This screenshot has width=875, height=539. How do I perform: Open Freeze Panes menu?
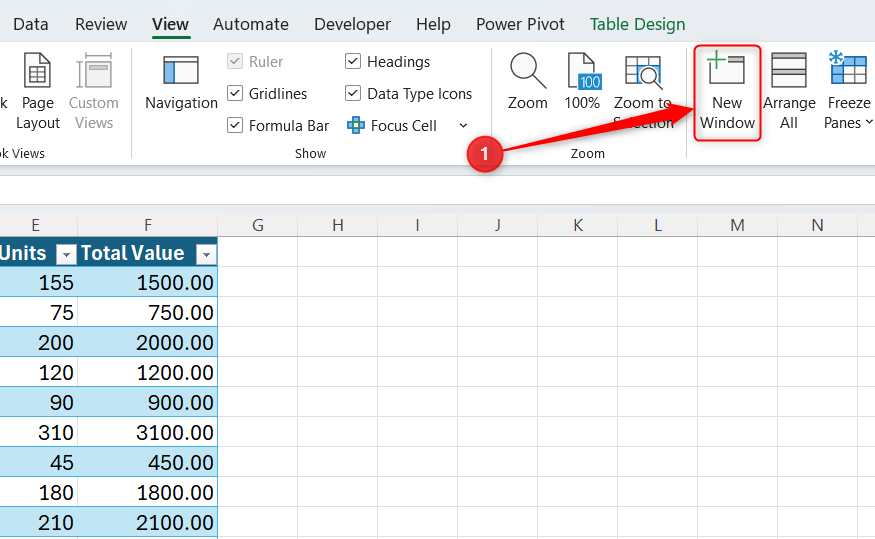(x=848, y=92)
